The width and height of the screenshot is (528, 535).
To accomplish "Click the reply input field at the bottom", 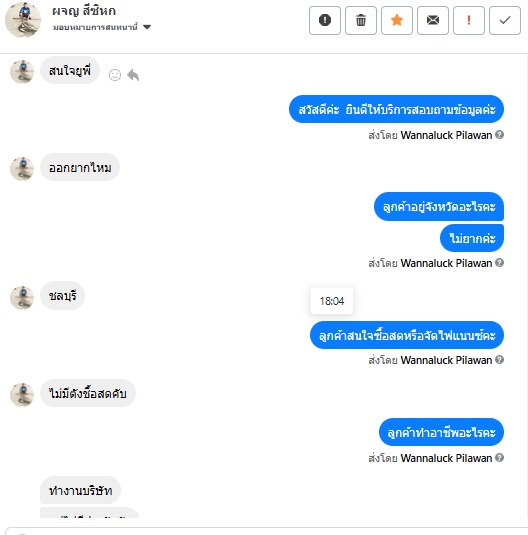I will (x=266, y=531).
